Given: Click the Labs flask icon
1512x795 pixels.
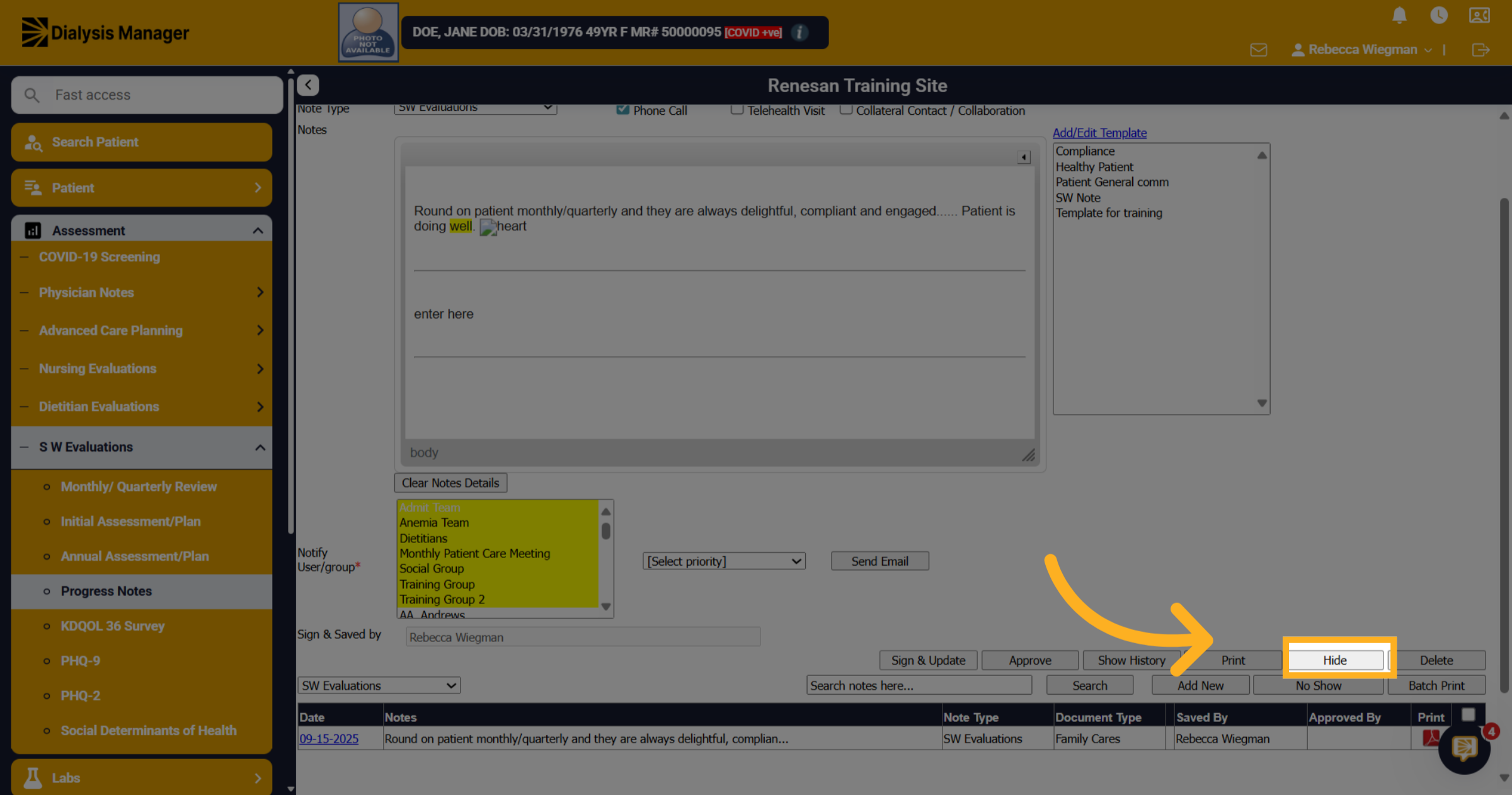Looking at the screenshot, I should click(x=33, y=778).
